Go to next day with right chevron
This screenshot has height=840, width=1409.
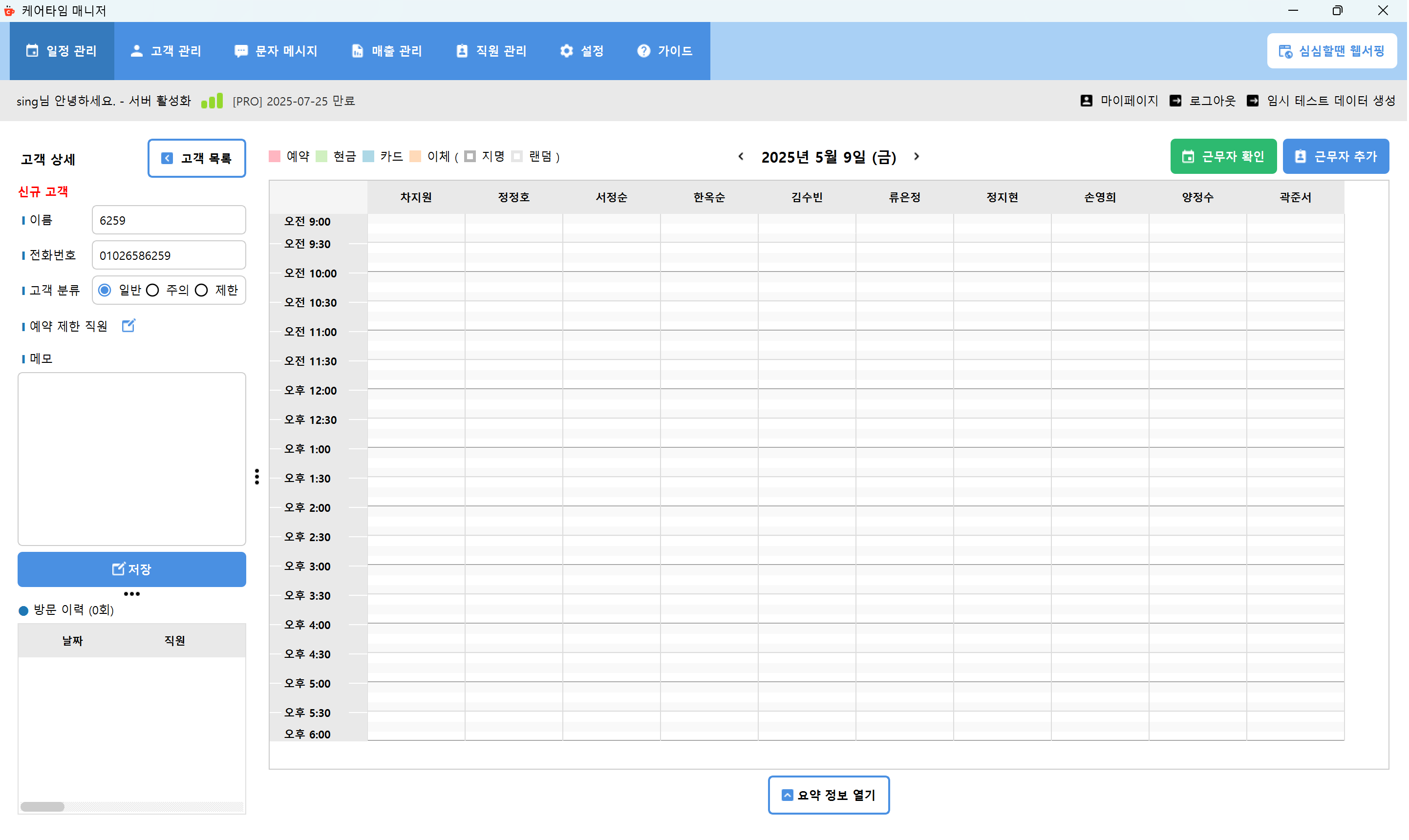coord(918,157)
